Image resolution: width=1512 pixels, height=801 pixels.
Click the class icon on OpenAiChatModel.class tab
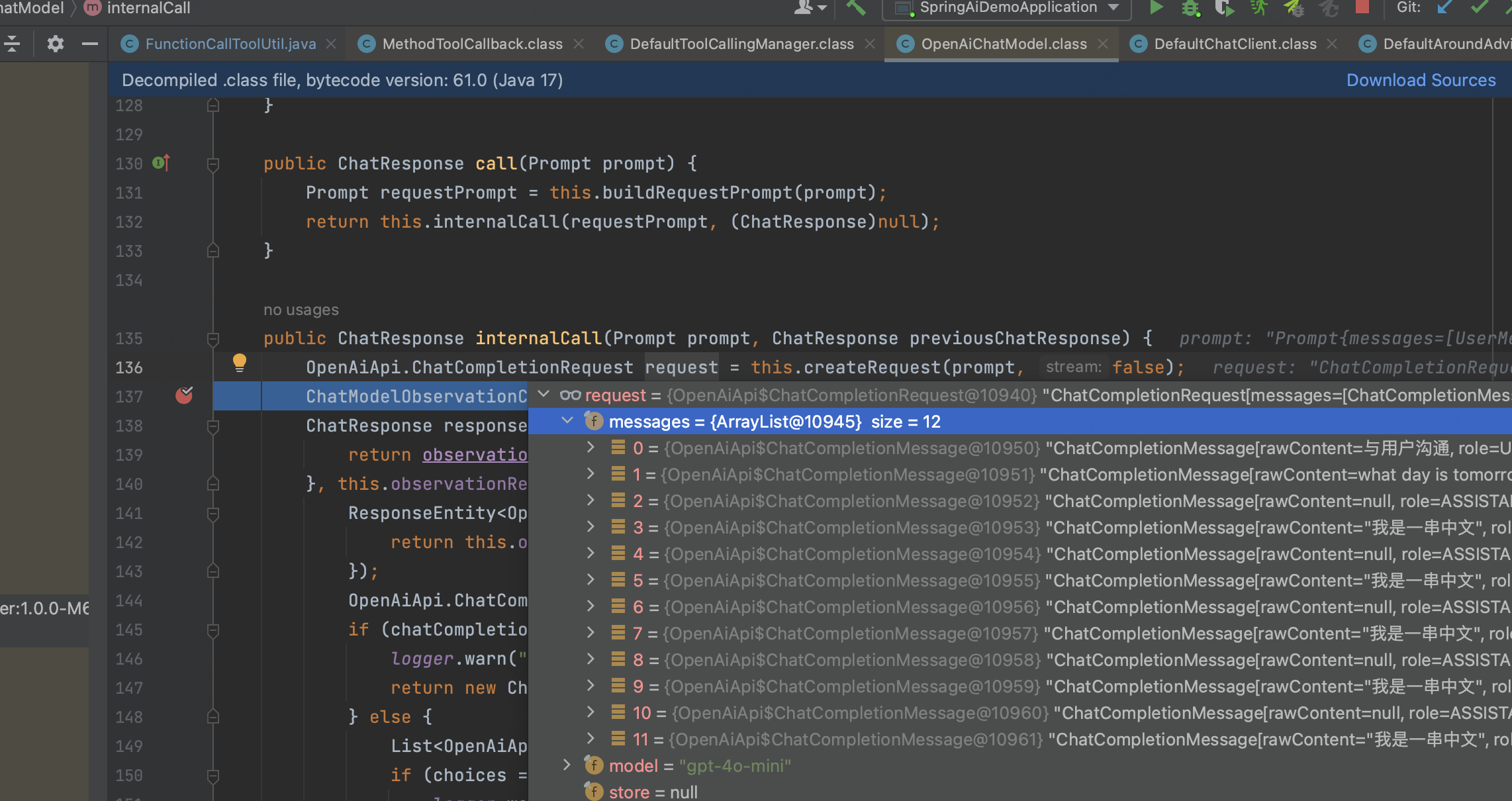pyautogui.click(x=905, y=44)
